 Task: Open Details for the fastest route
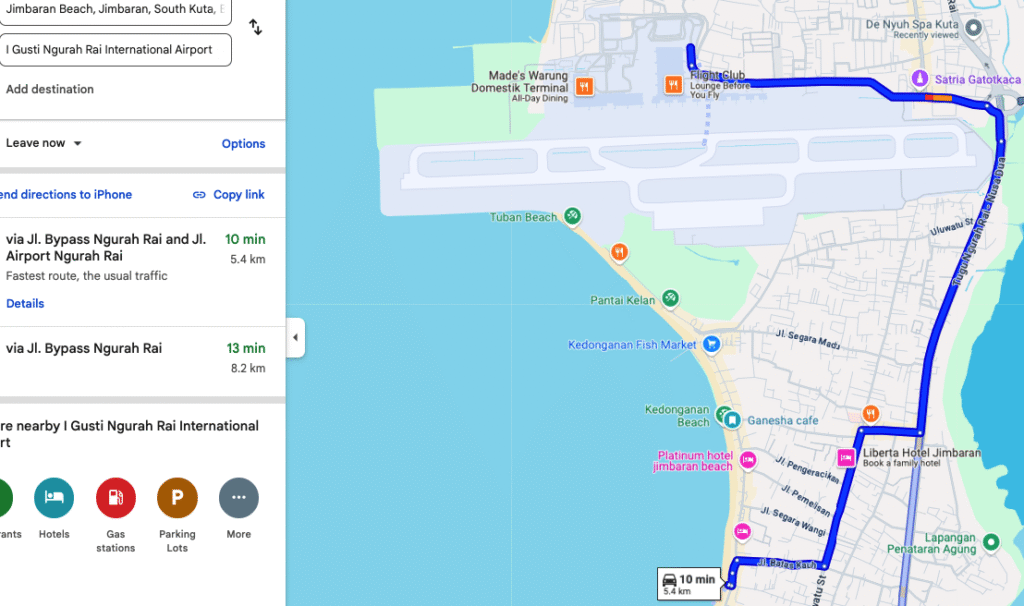point(25,304)
